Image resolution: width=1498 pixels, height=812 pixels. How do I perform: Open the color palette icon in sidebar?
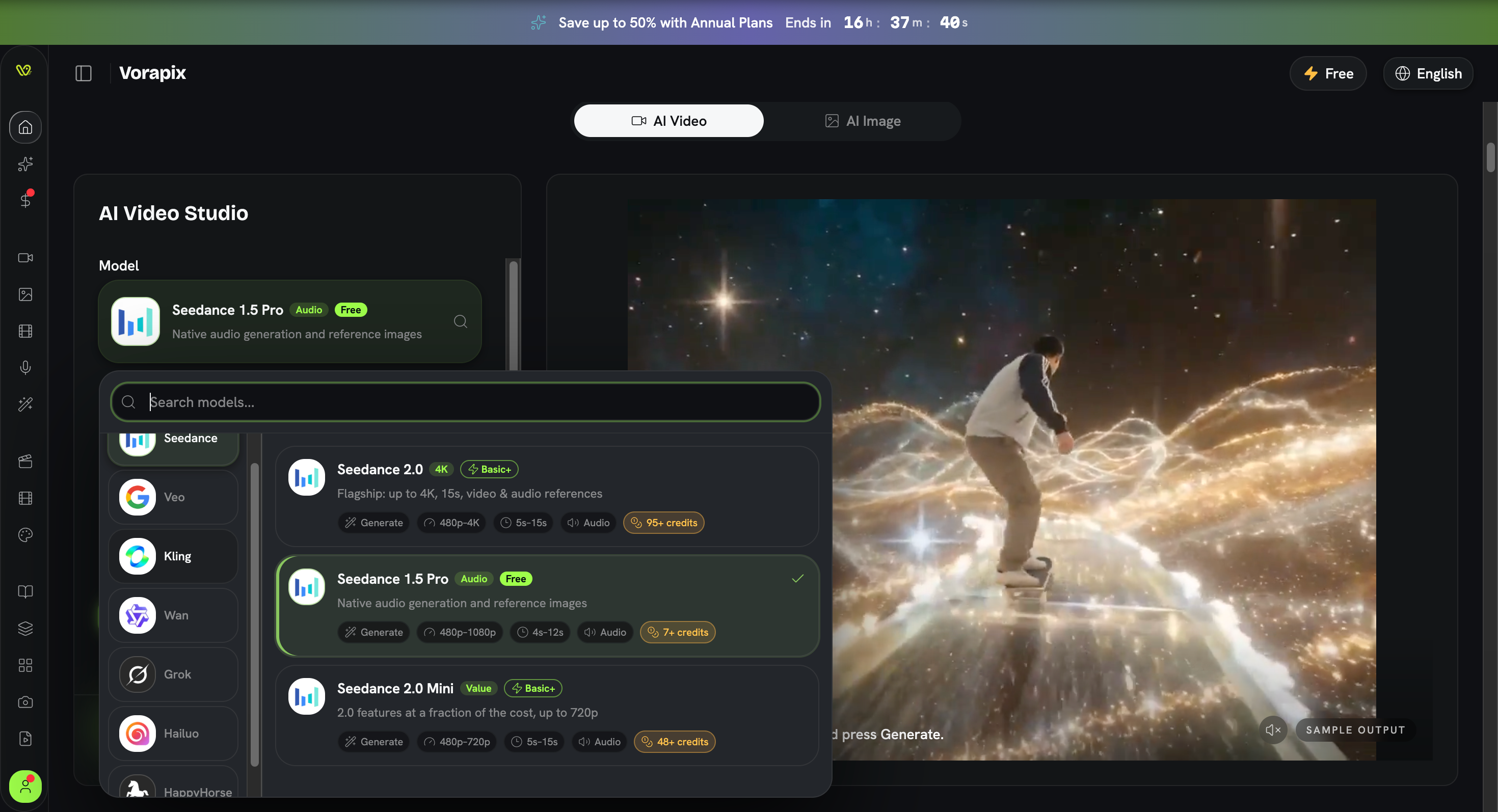click(x=25, y=535)
